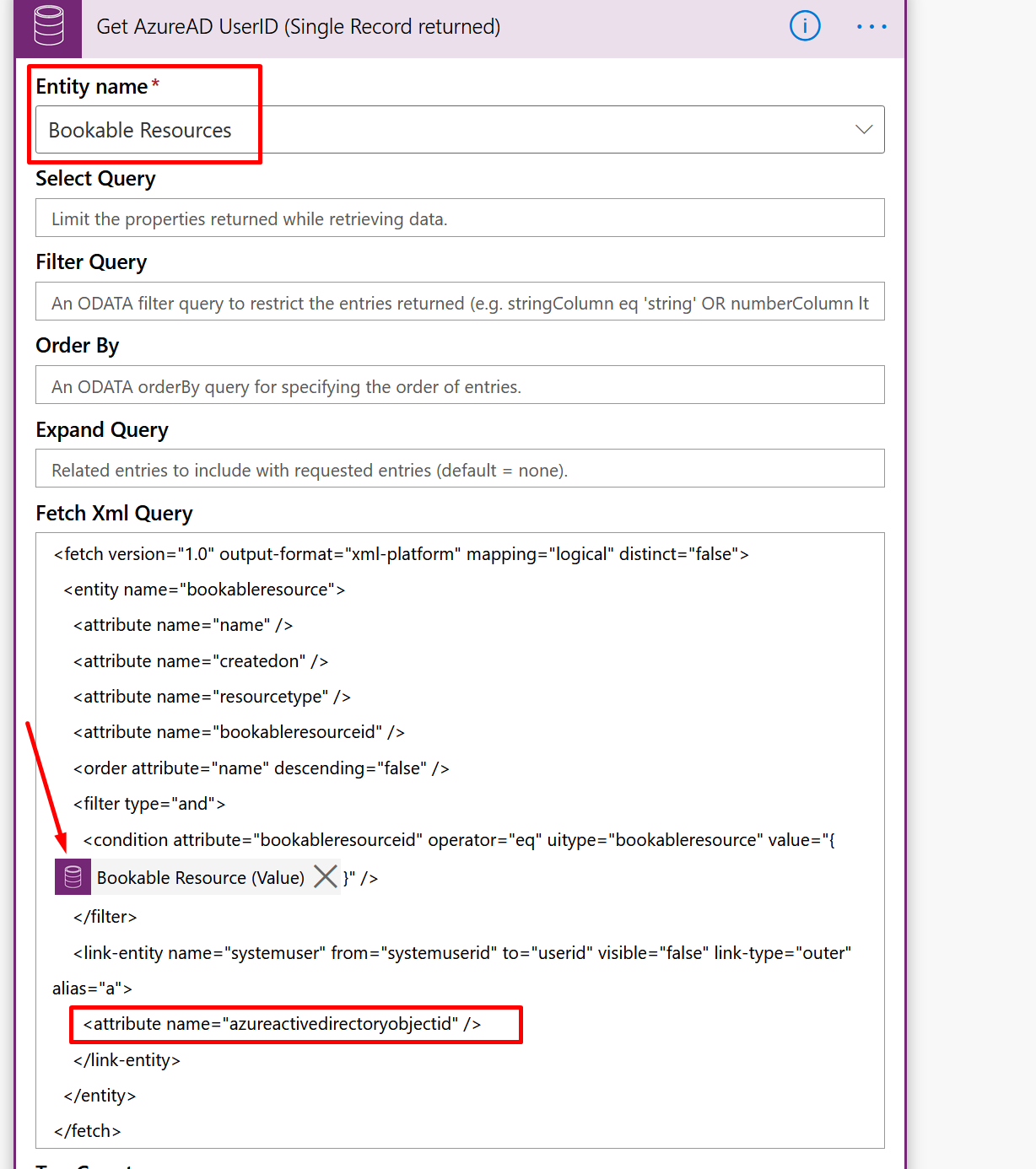Place cursor on azureactivedirectoryobjectid attribute line
1036x1169 pixels.
pos(282,1024)
